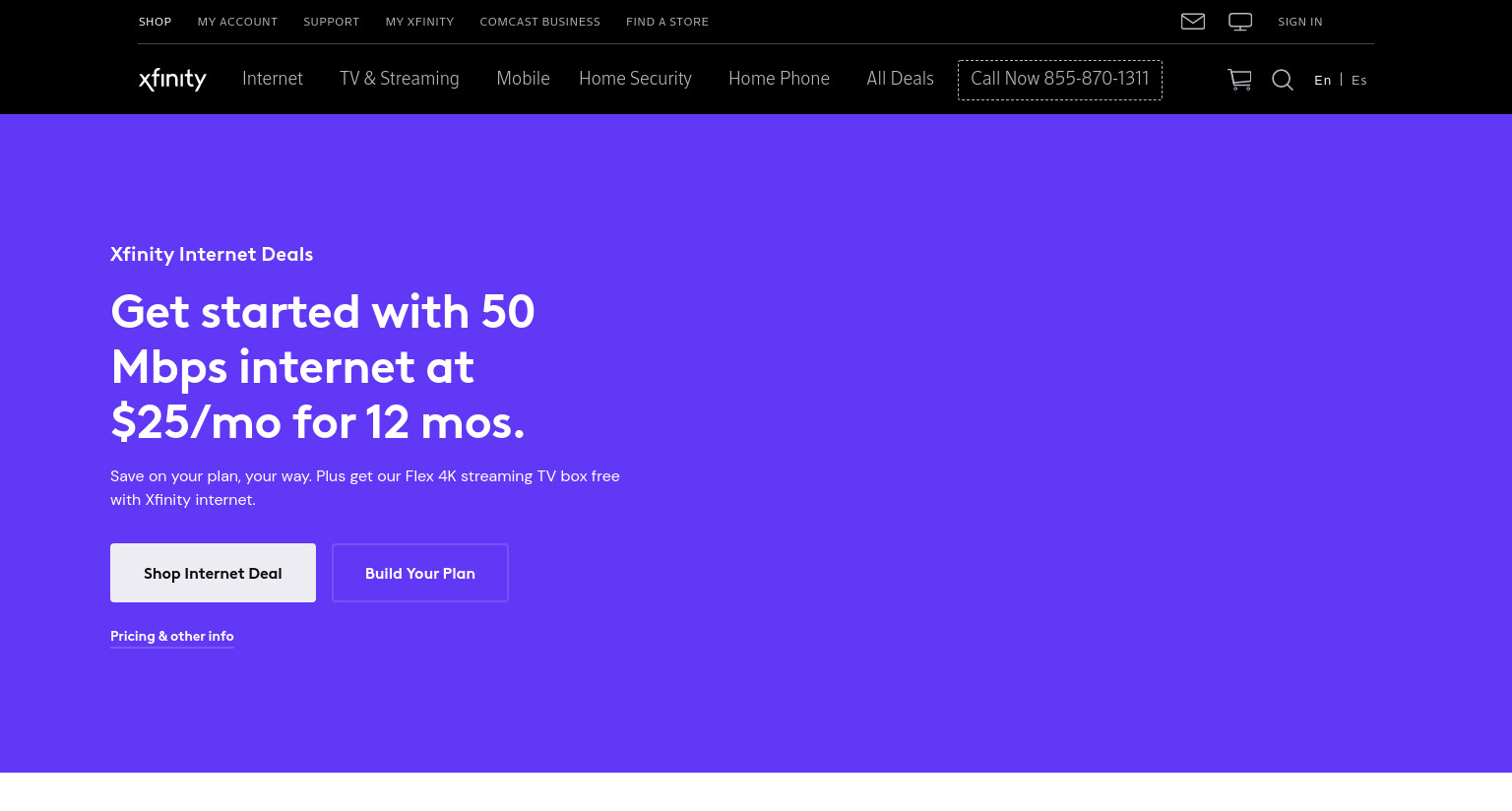Switch language to En

tap(1322, 80)
